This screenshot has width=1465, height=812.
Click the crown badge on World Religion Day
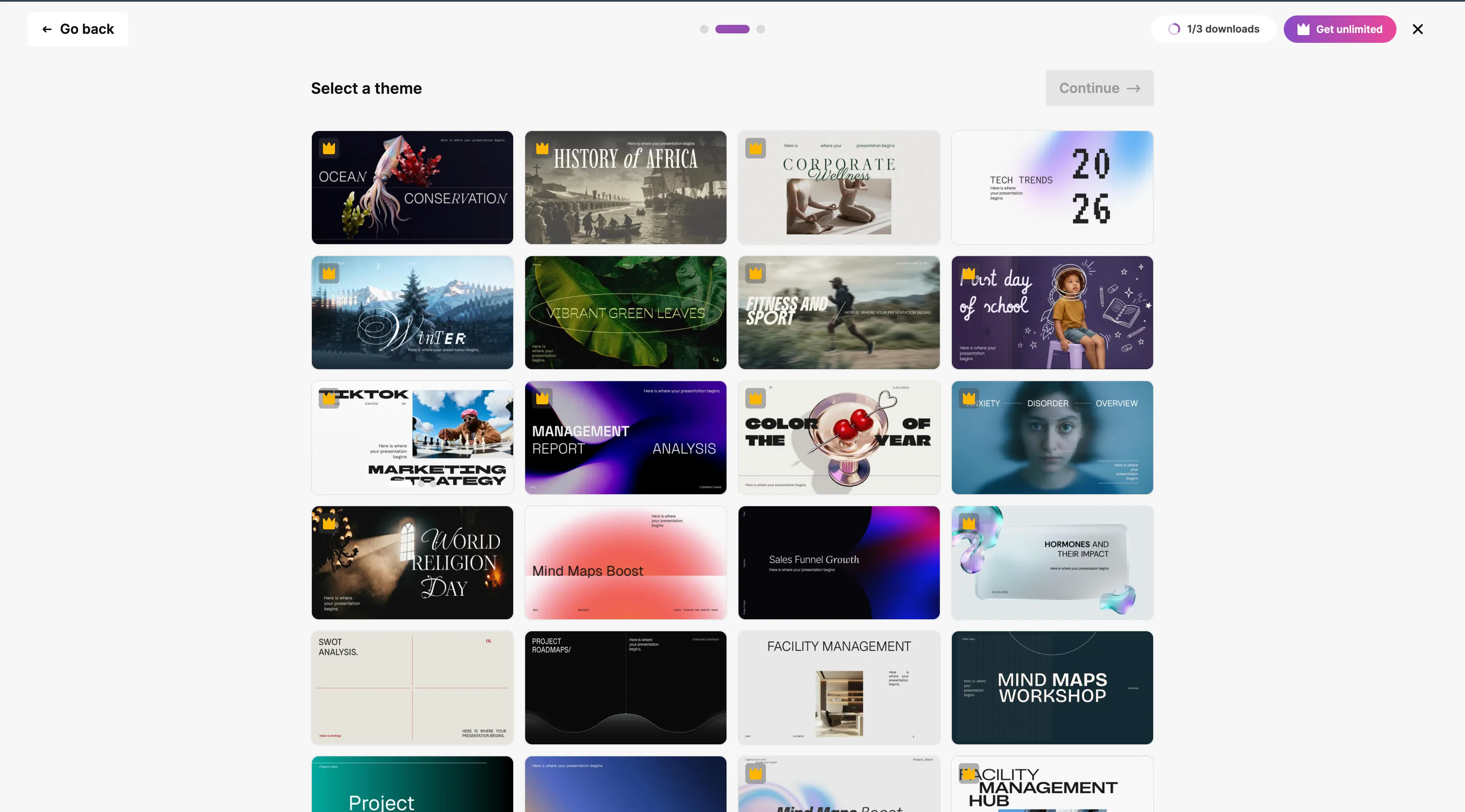coord(329,523)
